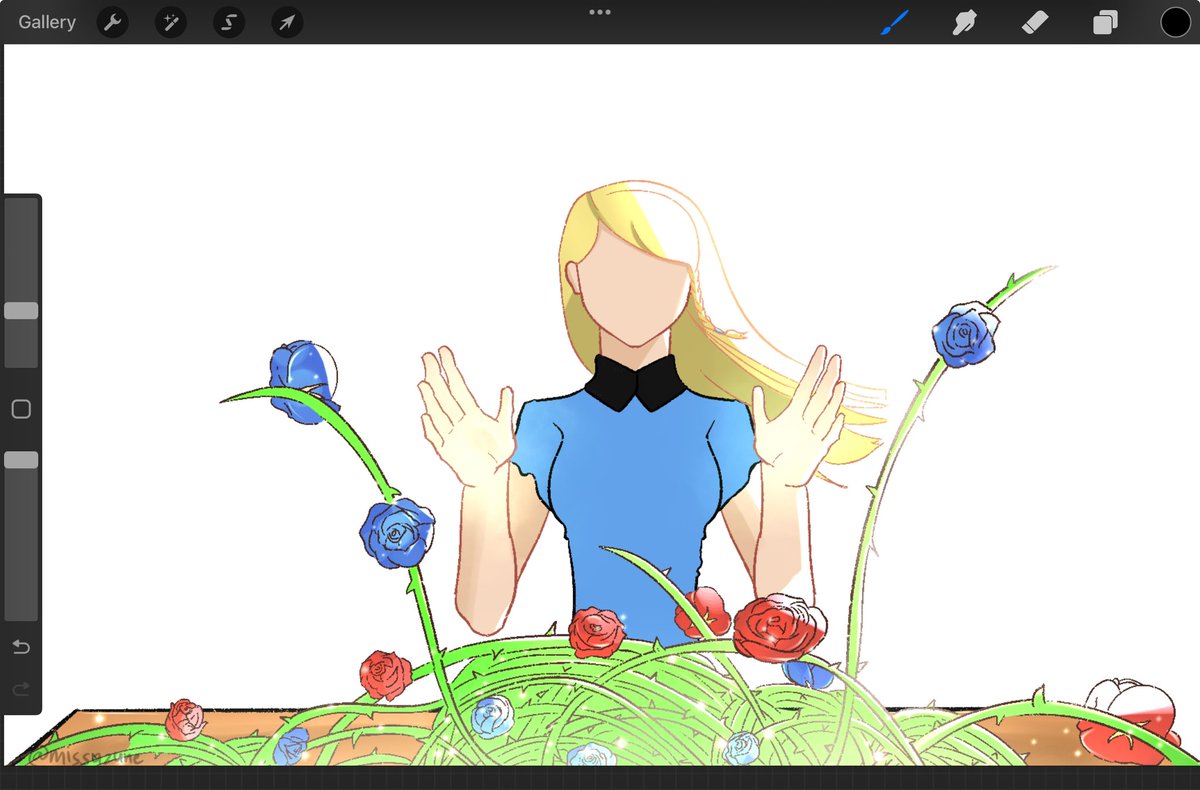Click the brush opacity slider handle
This screenshot has width=1200, height=790.
tap(21, 460)
